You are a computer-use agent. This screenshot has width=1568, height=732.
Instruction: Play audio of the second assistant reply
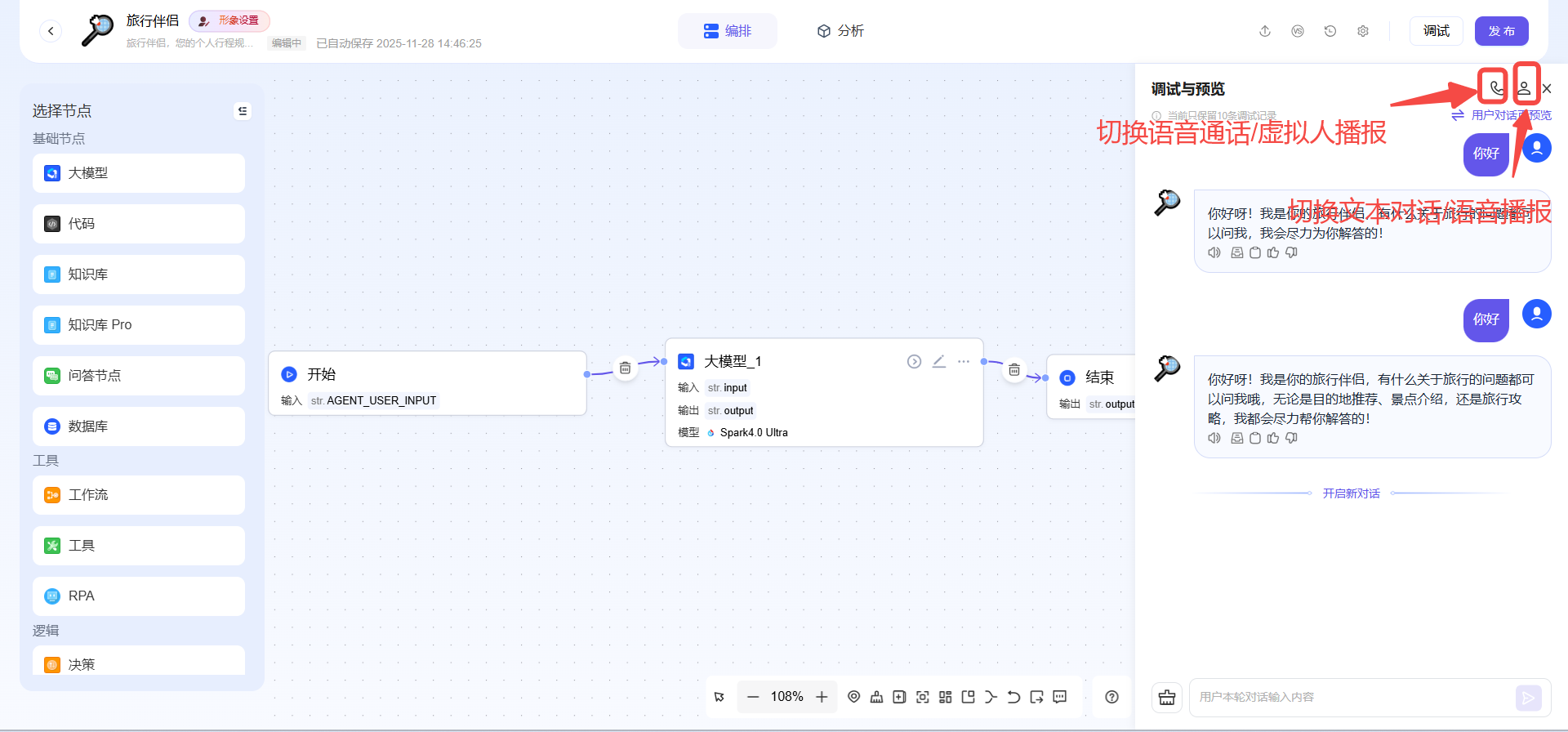click(1214, 438)
